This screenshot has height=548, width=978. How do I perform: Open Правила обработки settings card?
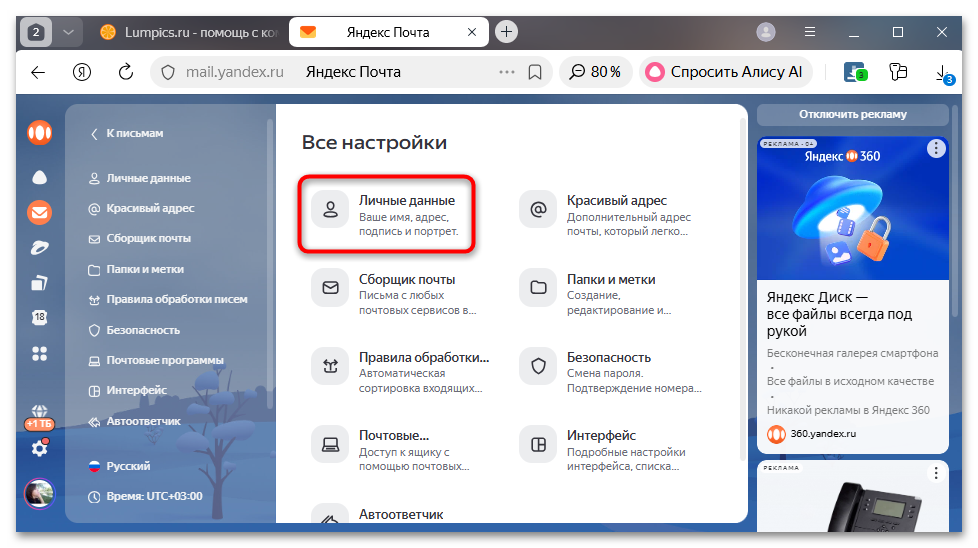[x=400, y=372]
